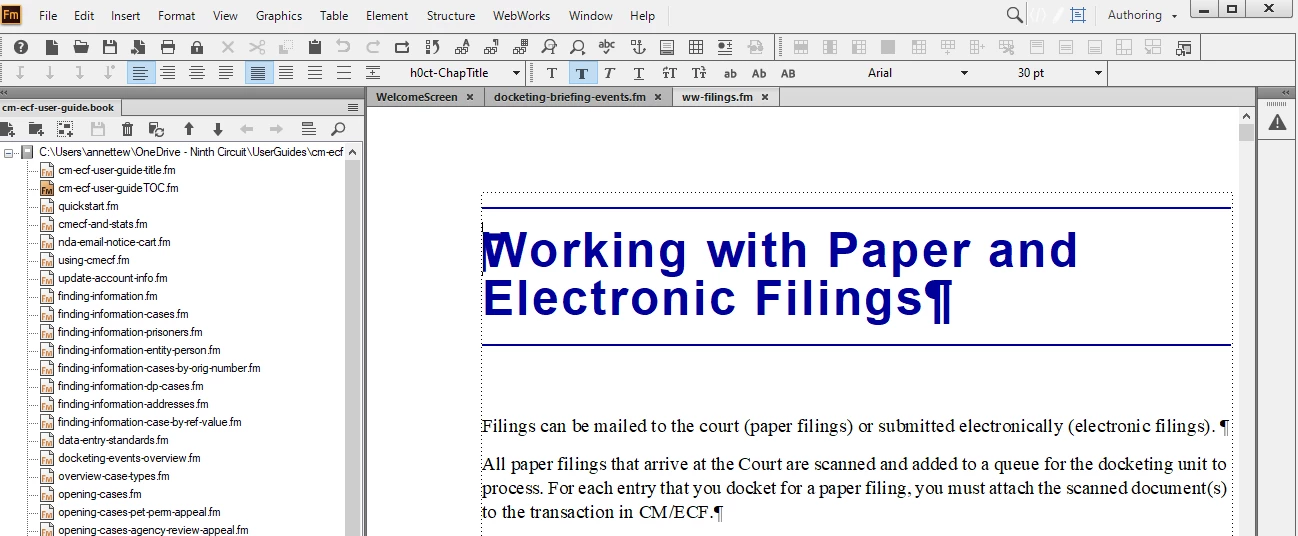Select cm-ecf-user-guideTOC.fm in the book

118,188
